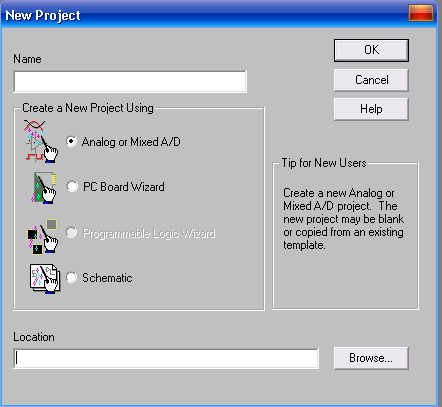Screen dimensions: 442x407
Task: Click the 'Name' field label
Action: pos(27,59)
